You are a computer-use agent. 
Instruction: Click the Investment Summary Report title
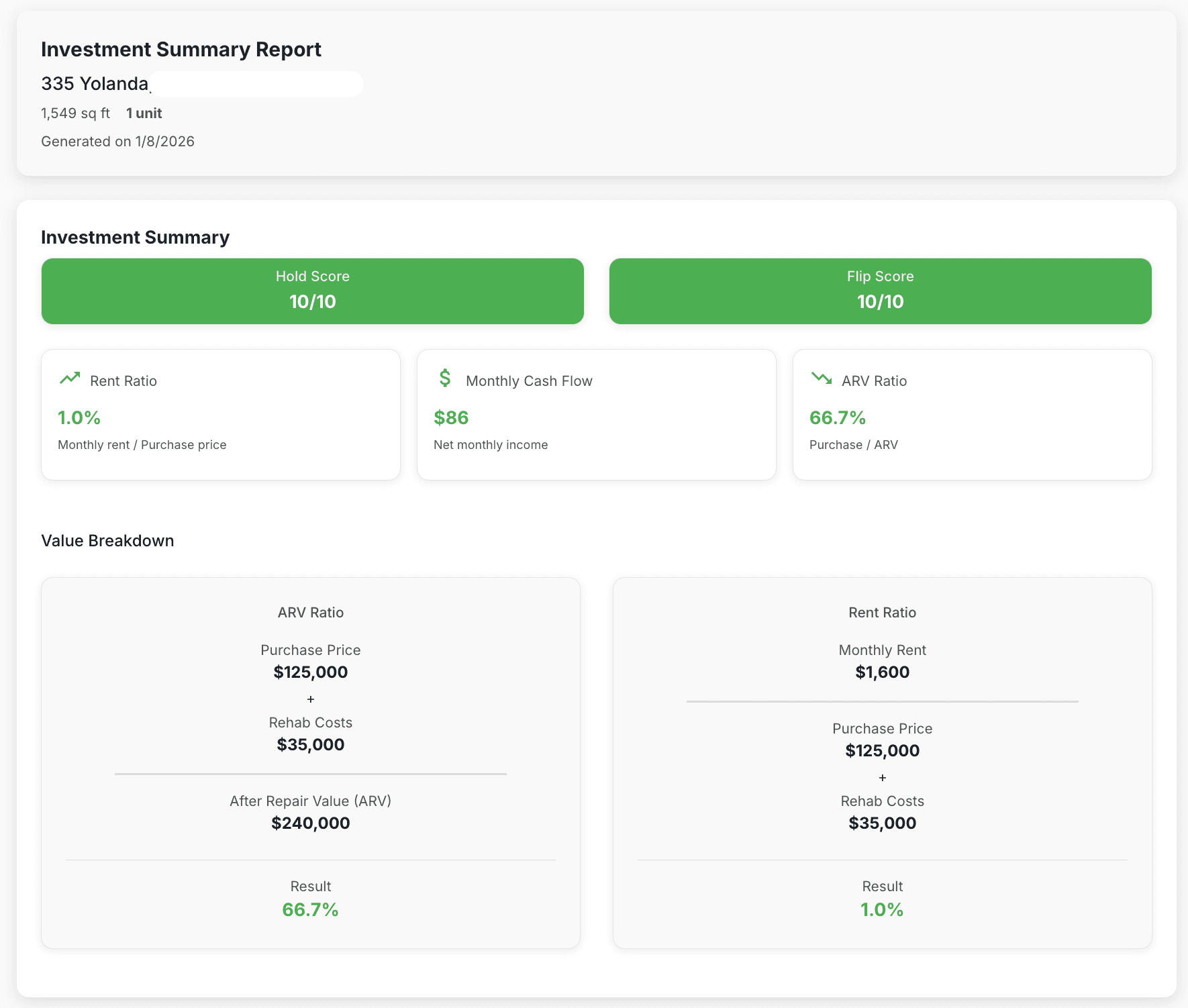tap(181, 49)
